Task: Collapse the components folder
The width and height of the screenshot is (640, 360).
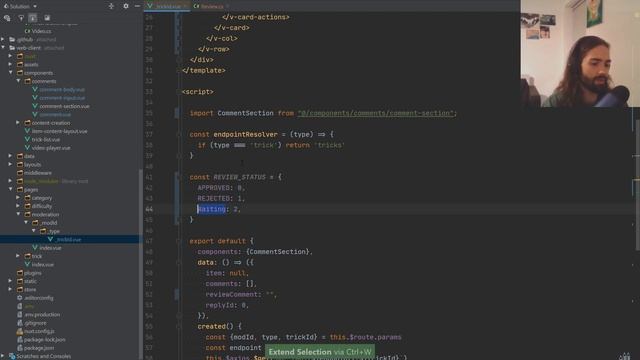Action: point(11,73)
